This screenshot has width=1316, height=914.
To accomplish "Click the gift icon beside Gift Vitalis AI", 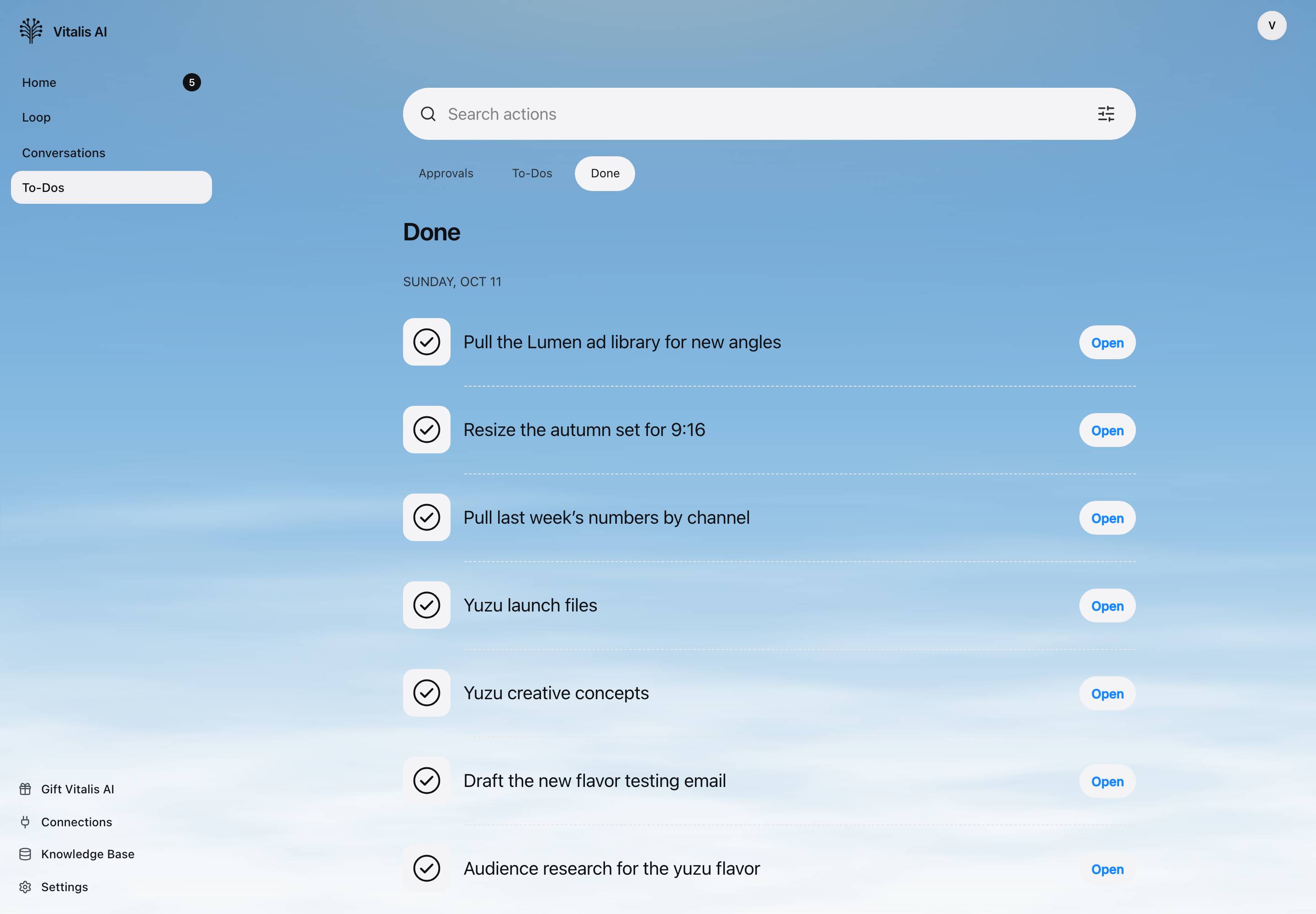I will tap(25, 789).
